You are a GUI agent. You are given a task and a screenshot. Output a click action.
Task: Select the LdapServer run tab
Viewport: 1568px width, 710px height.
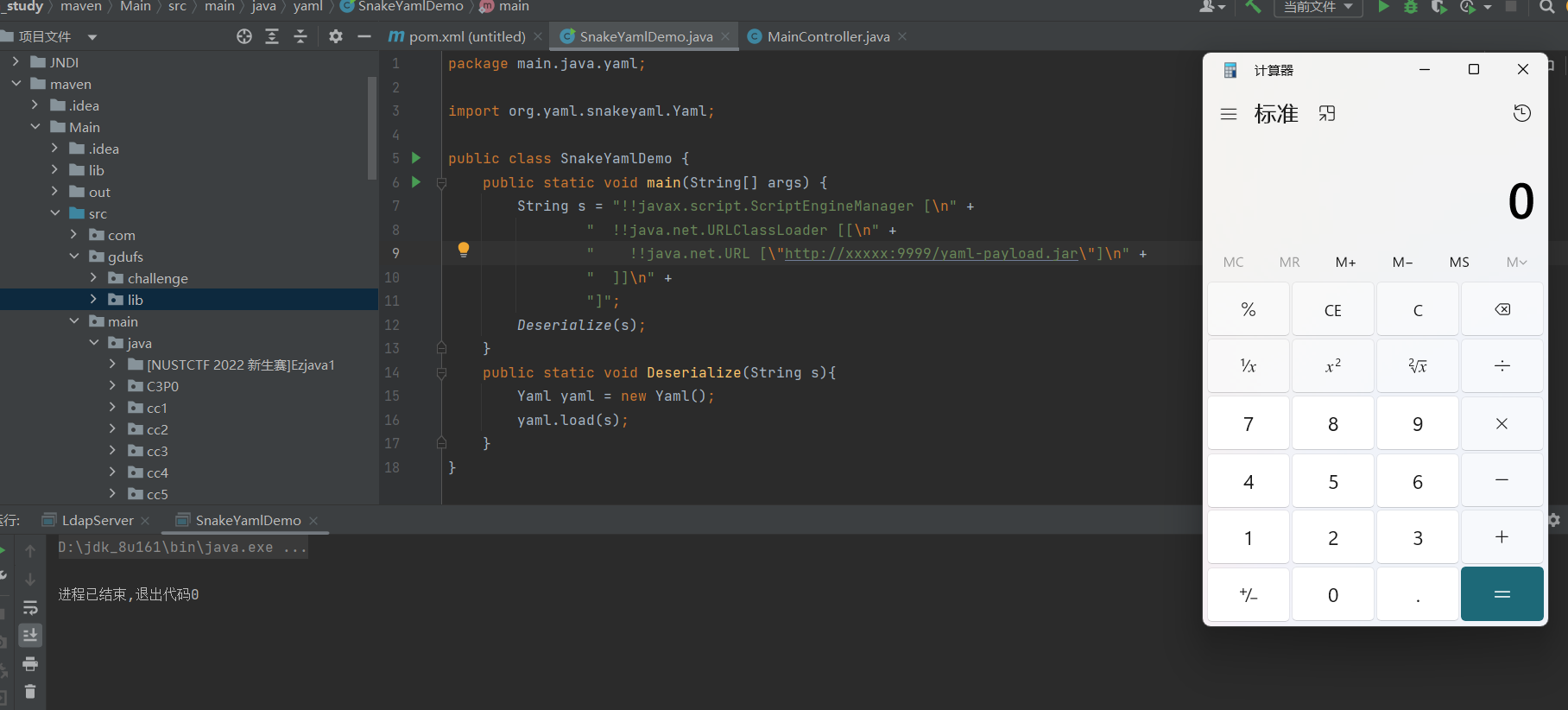pos(98,520)
